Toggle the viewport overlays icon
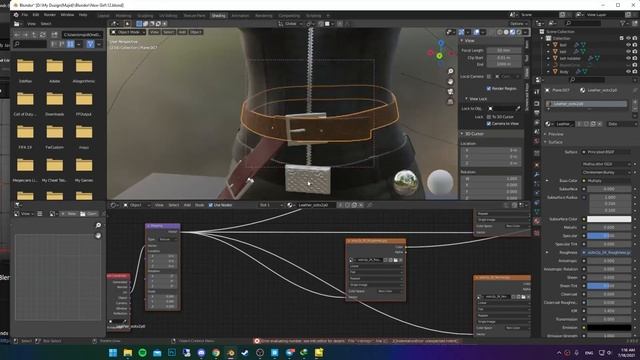The image size is (640, 360). tap(476, 32)
